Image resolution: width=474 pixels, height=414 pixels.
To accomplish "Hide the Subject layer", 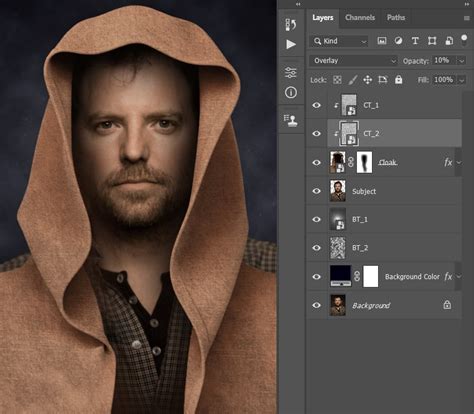I will [x=316, y=191].
